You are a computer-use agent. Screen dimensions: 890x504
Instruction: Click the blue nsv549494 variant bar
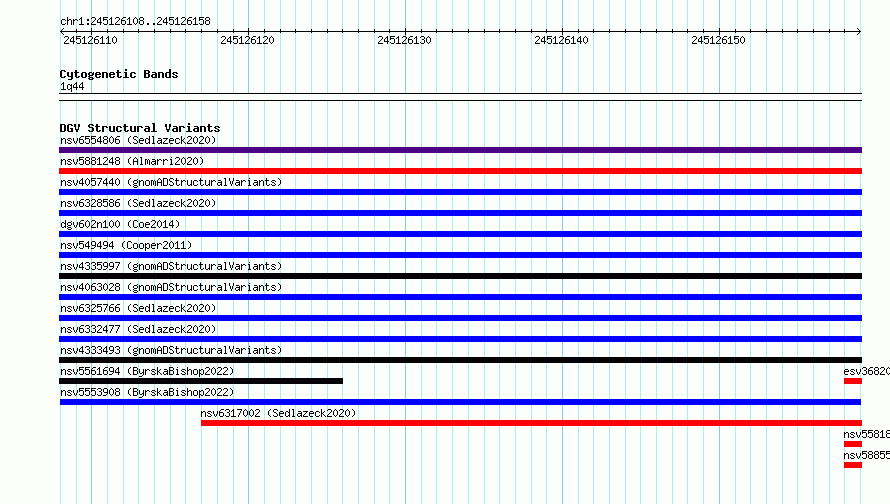460,255
